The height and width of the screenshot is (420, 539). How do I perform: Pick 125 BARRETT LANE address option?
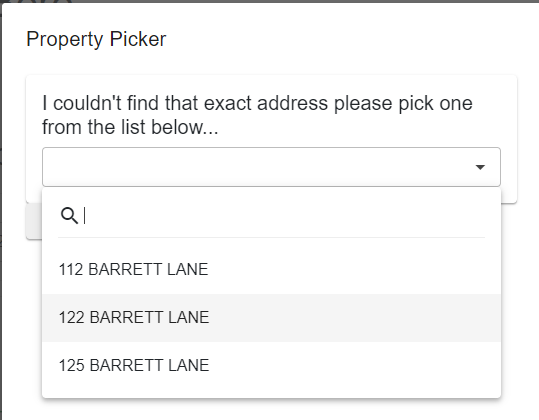(x=271, y=365)
